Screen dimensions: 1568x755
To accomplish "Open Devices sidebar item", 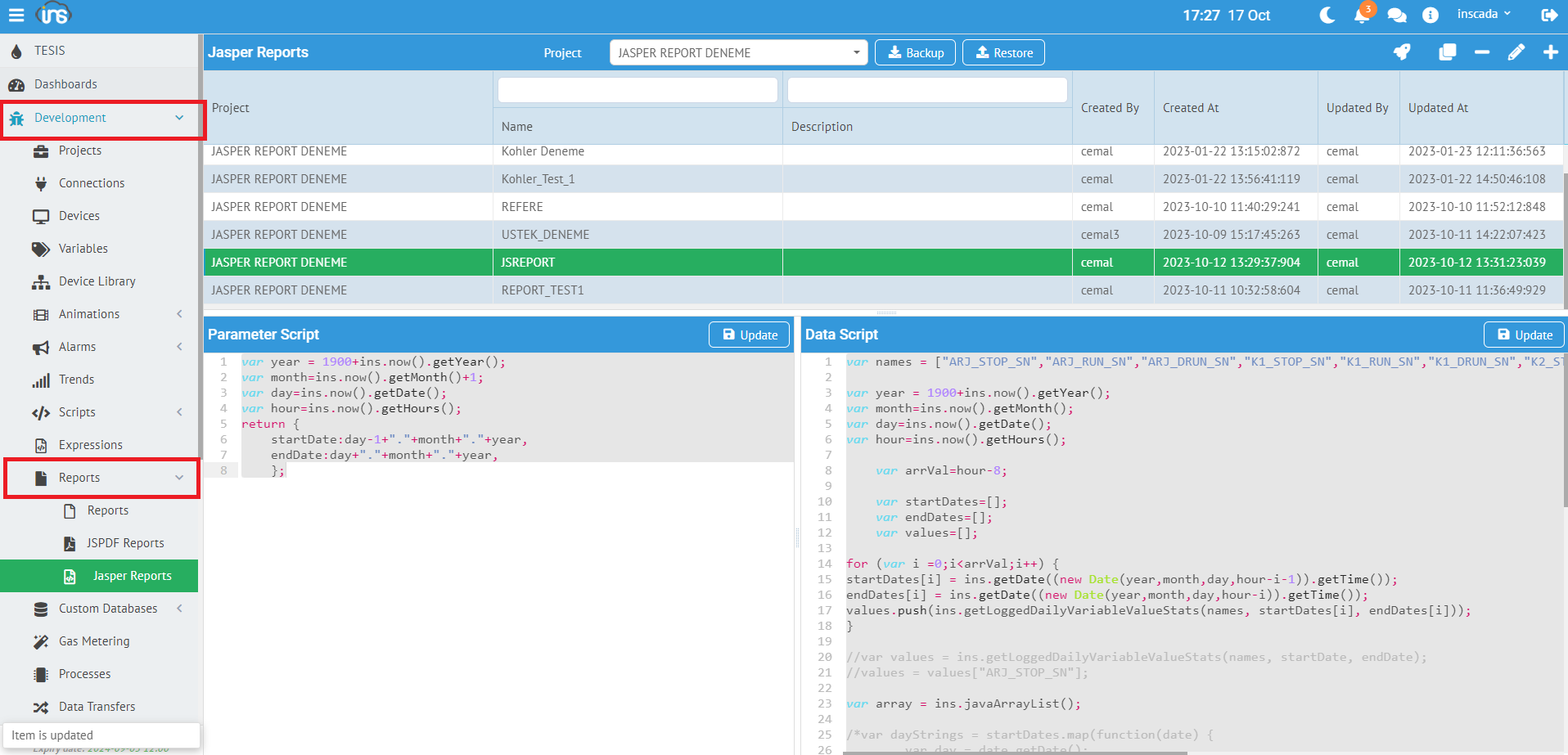I will click(99, 216).
